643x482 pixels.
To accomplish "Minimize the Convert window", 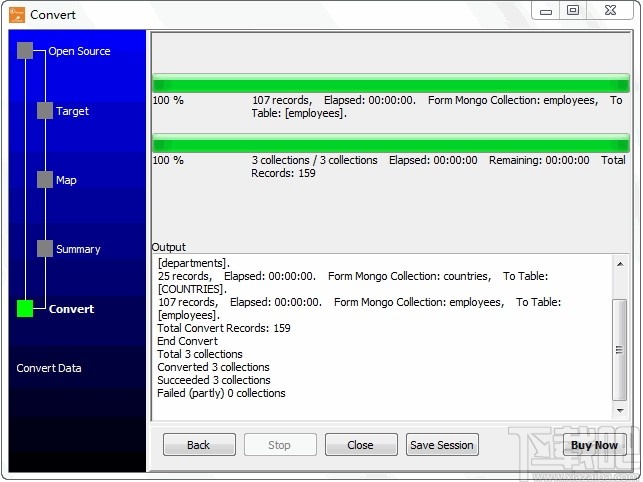I will [546, 11].
